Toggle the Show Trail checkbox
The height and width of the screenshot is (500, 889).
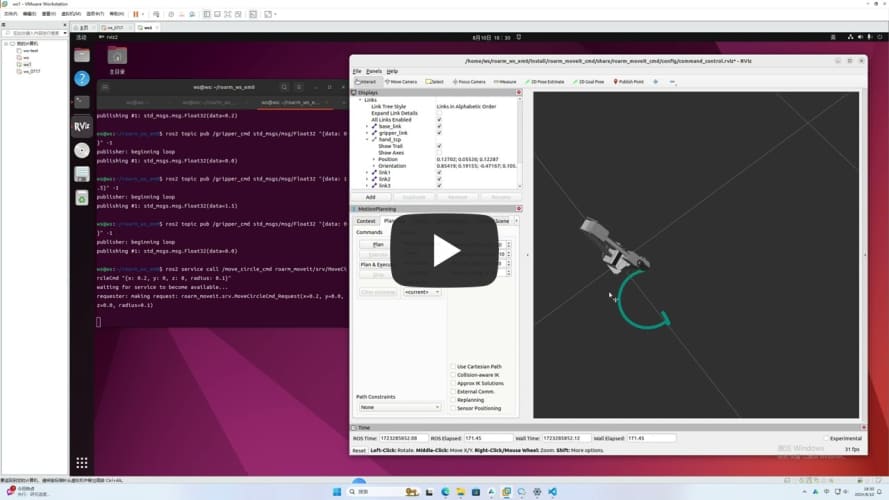click(439, 146)
